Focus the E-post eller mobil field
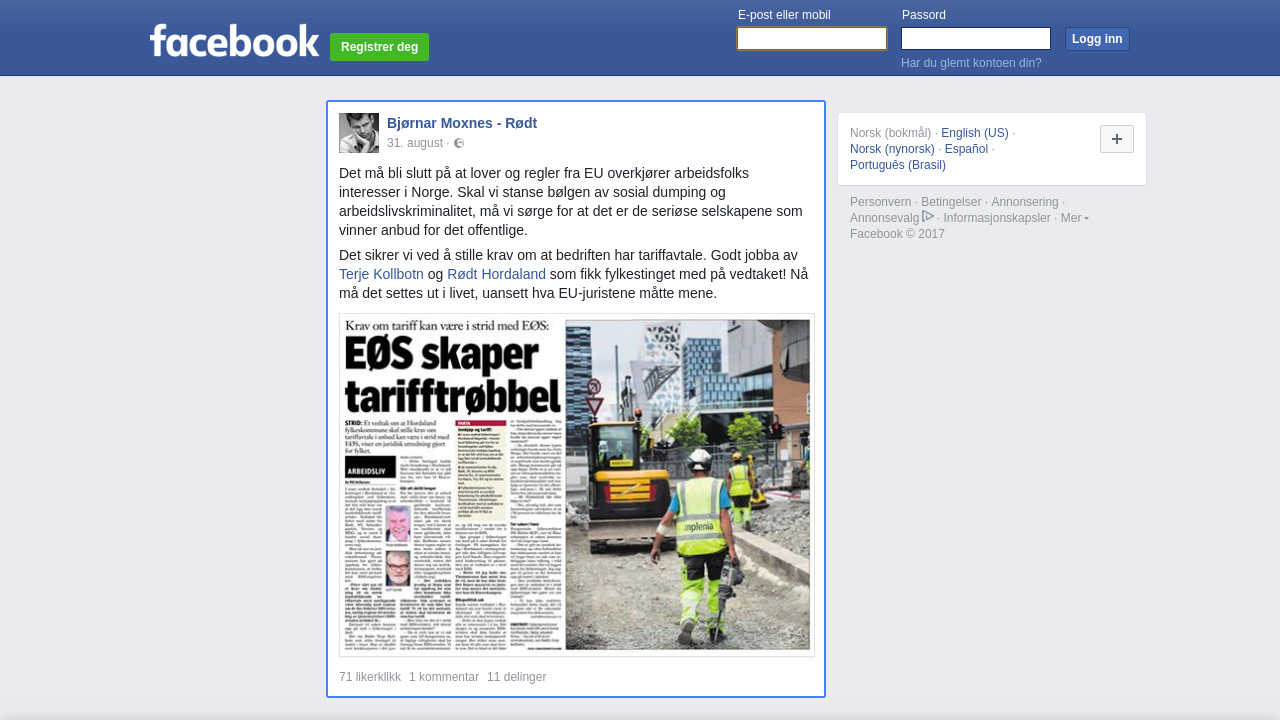The width and height of the screenshot is (1280, 720). pos(812,39)
